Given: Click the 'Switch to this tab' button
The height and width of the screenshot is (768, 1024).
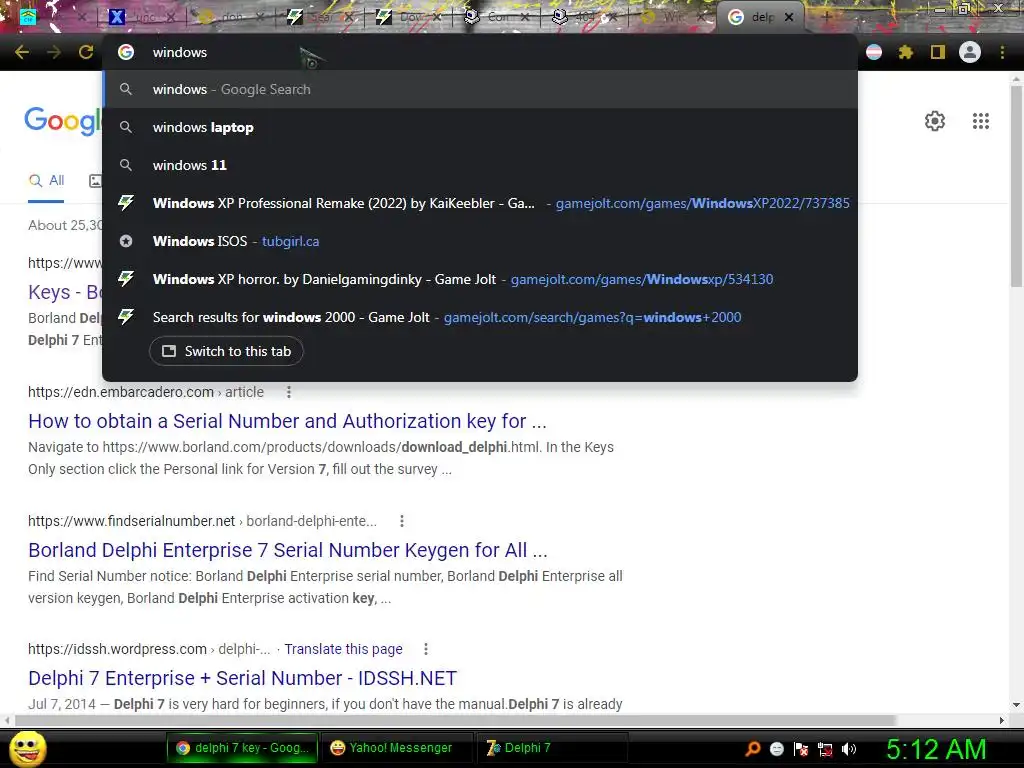Looking at the screenshot, I should (226, 351).
